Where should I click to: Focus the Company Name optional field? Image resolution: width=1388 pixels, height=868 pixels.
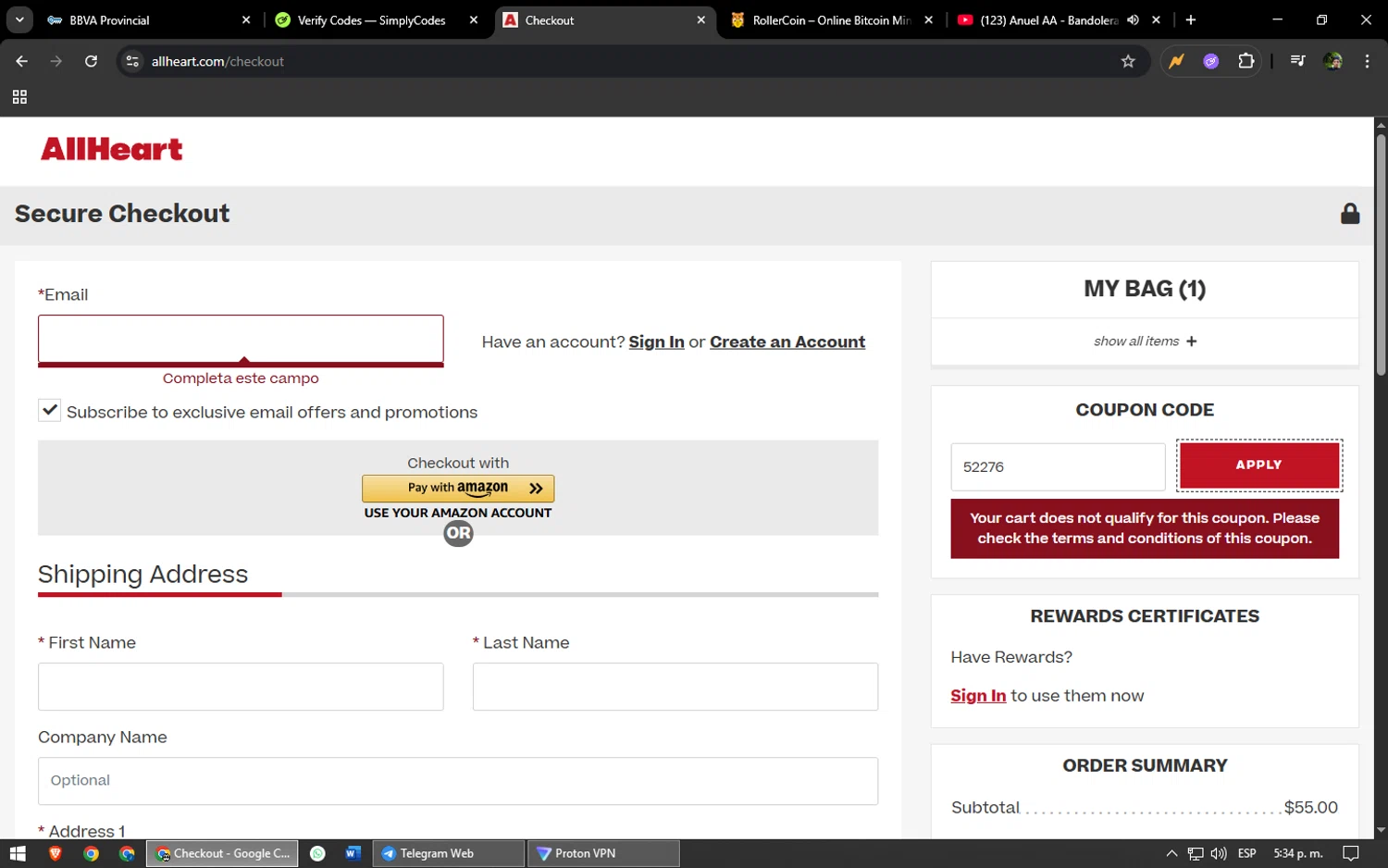[x=458, y=781]
